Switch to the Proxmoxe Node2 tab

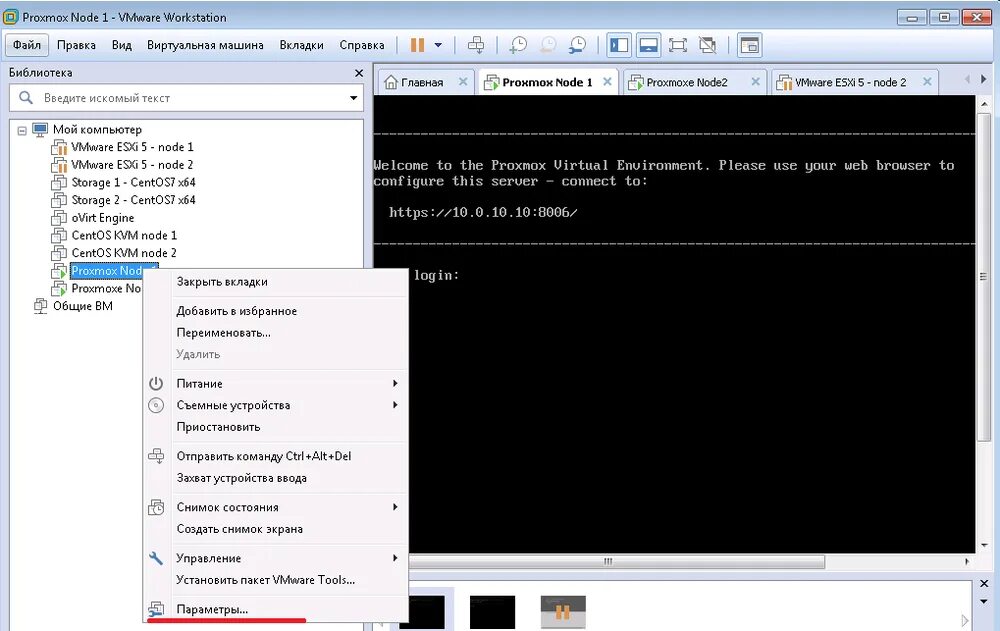[686, 82]
